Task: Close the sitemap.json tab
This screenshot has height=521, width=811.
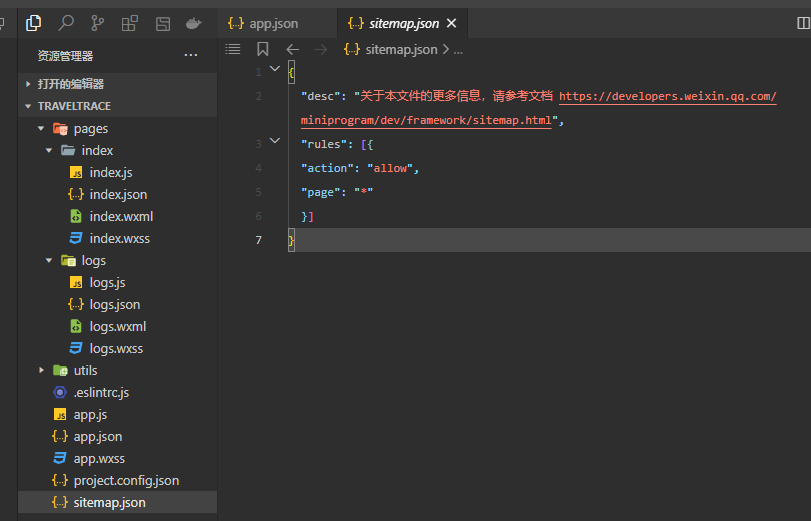Action: coord(452,23)
